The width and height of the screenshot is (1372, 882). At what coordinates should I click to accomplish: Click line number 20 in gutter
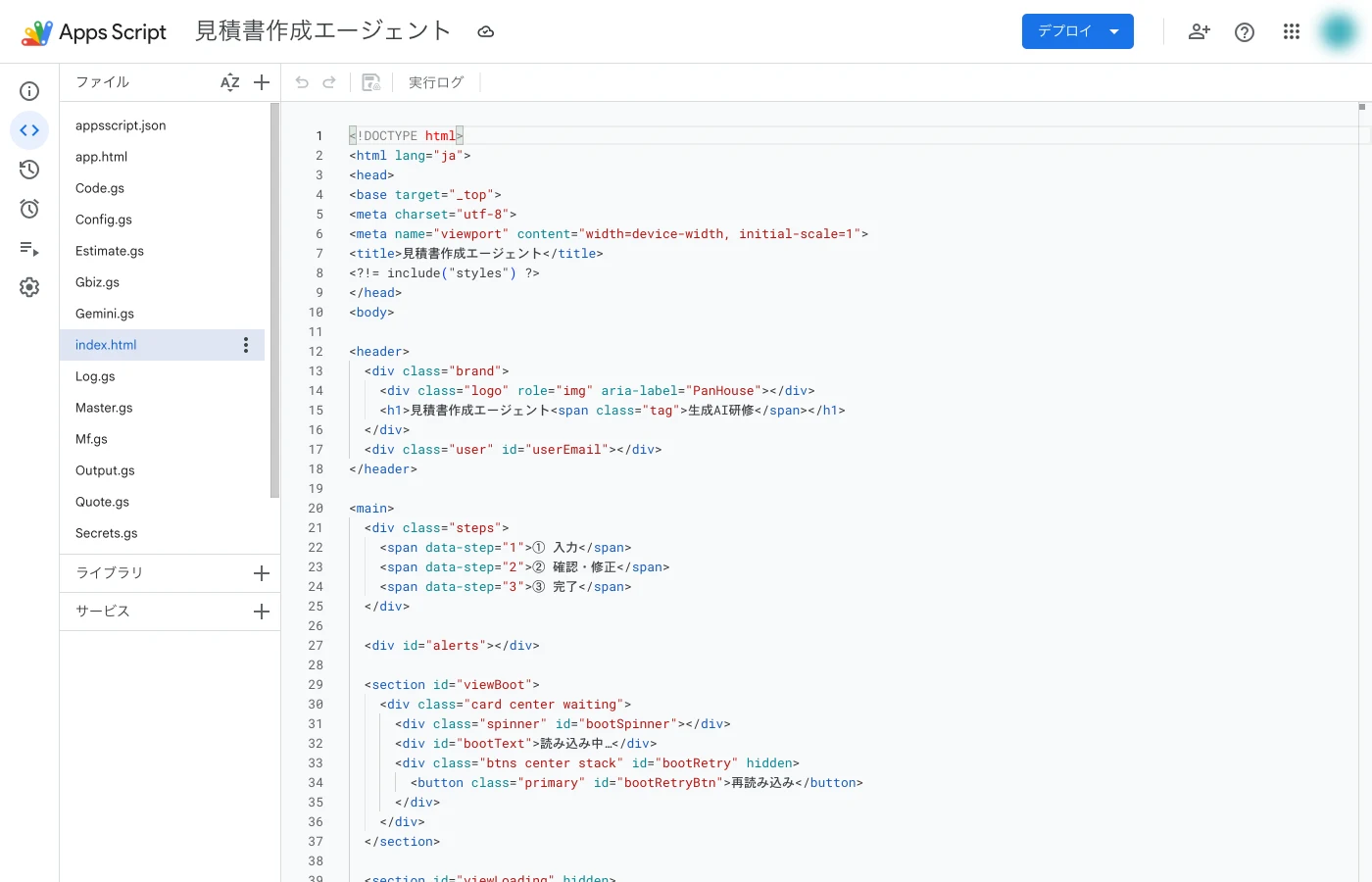(316, 509)
